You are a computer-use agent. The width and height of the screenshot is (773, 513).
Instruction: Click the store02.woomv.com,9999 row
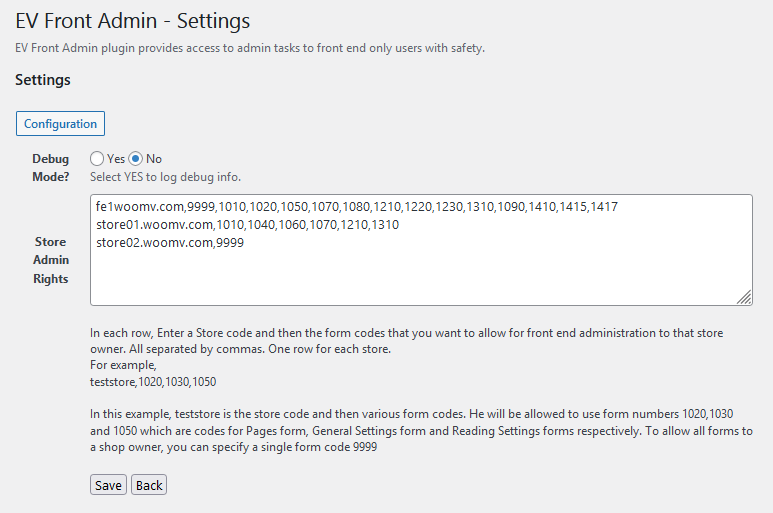pyautogui.click(x=170, y=243)
